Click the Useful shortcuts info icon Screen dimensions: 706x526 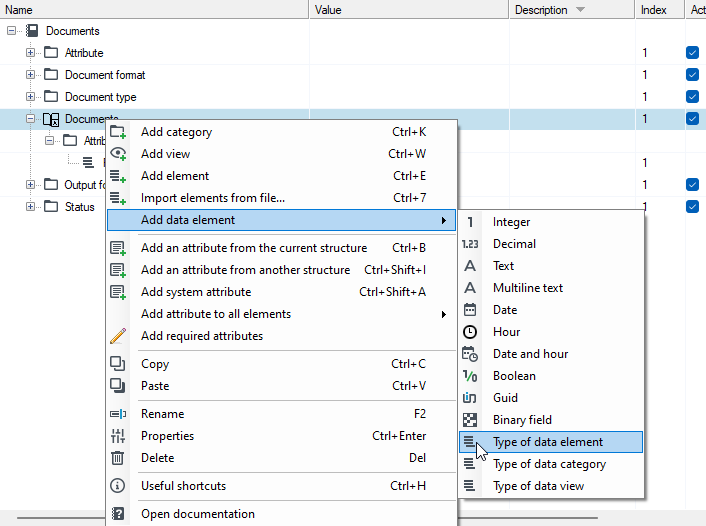click(118, 485)
